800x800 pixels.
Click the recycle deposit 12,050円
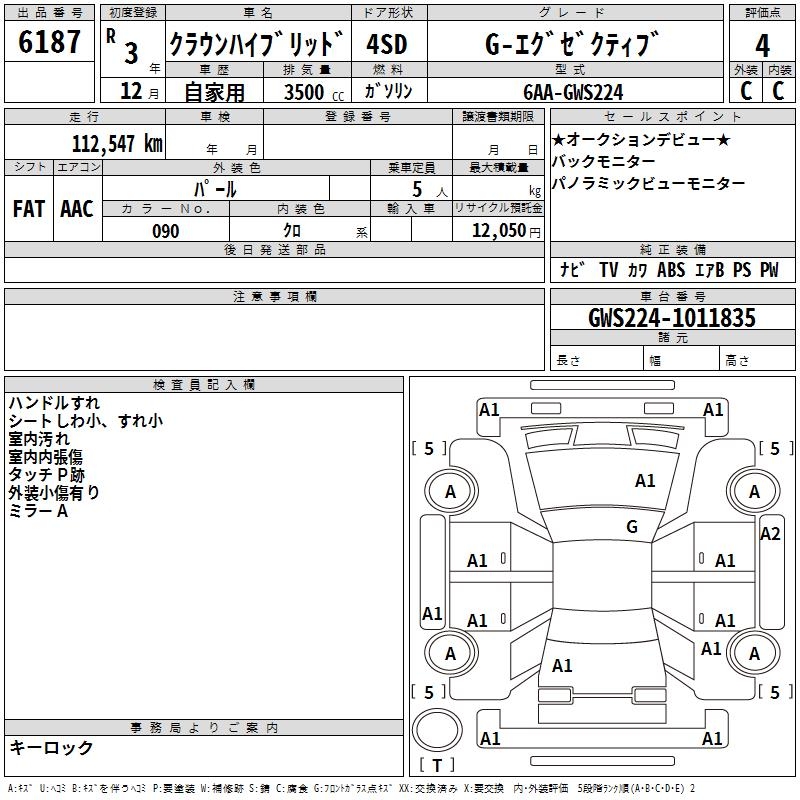click(x=506, y=231)
